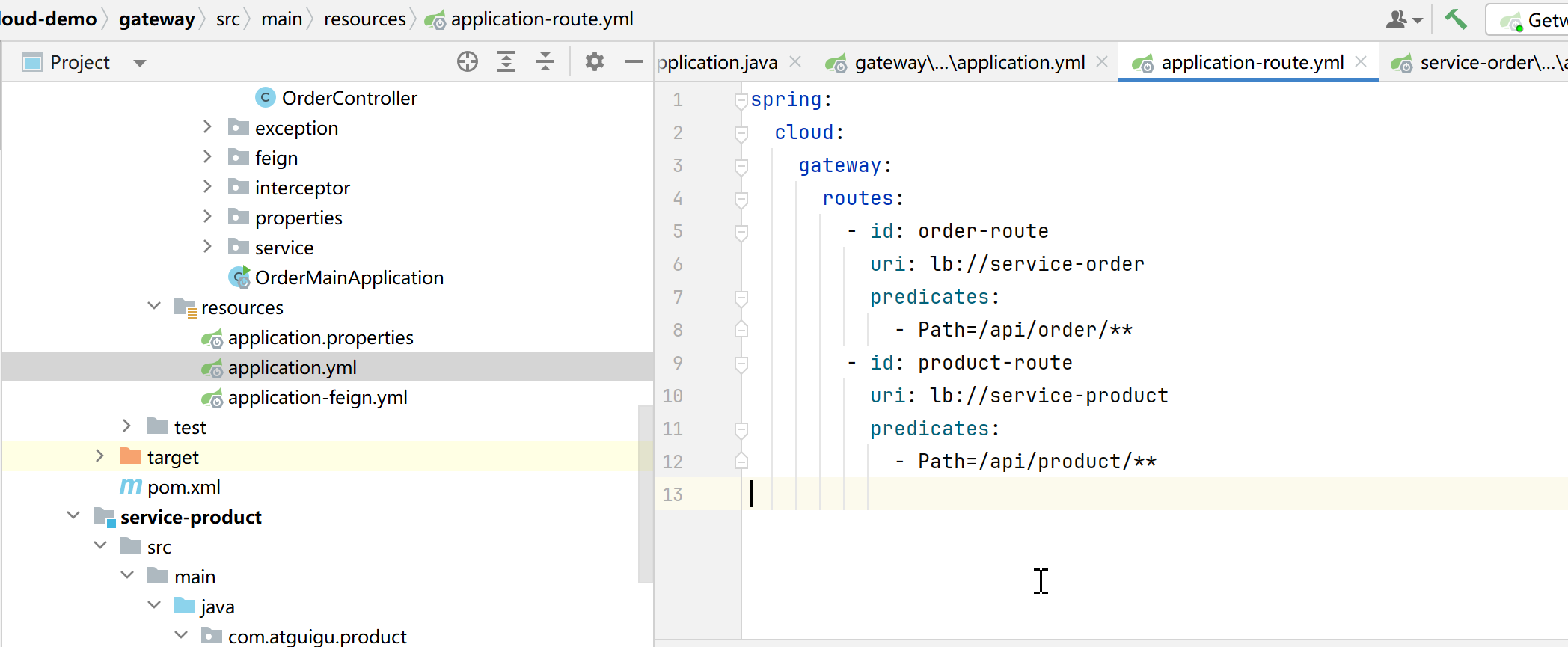This screenshot has width=1568, height=647.
Task: Click the Project panel title label
Action: tap(80, 62)
